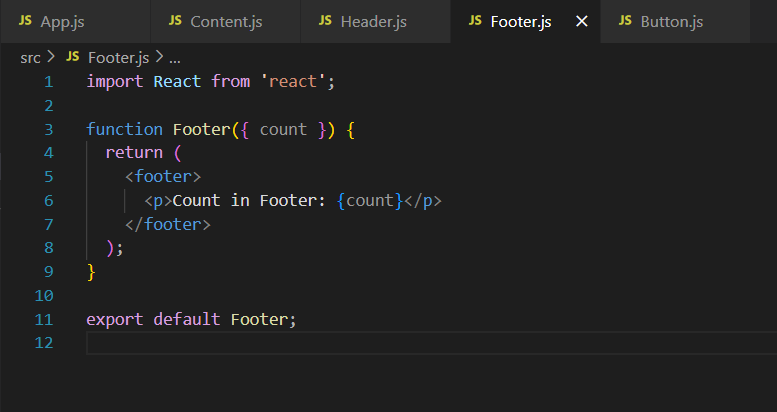Click line number 11 in the gutter
Image resolution: width=777 pixels, height=412 pixels.
click(44, 320)
